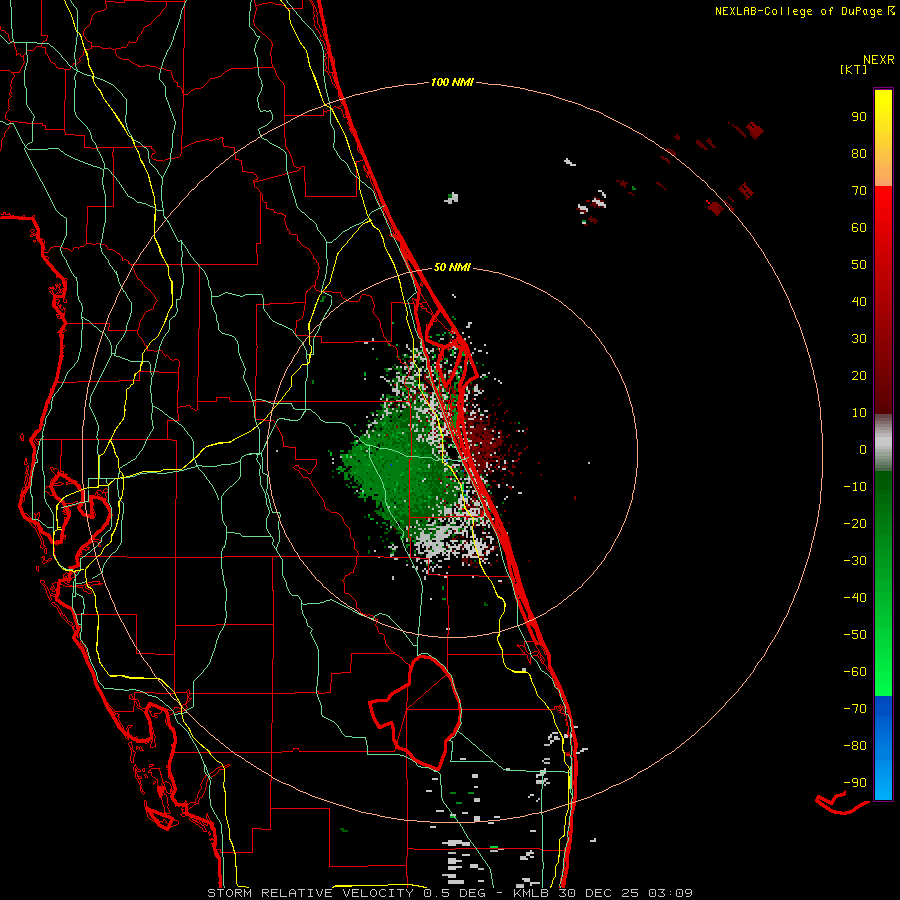The width and height of the screenshot is (900, 900).
Task: Click the "[KT]" units label
Action: pyautogui.click(x=854, y=69)
